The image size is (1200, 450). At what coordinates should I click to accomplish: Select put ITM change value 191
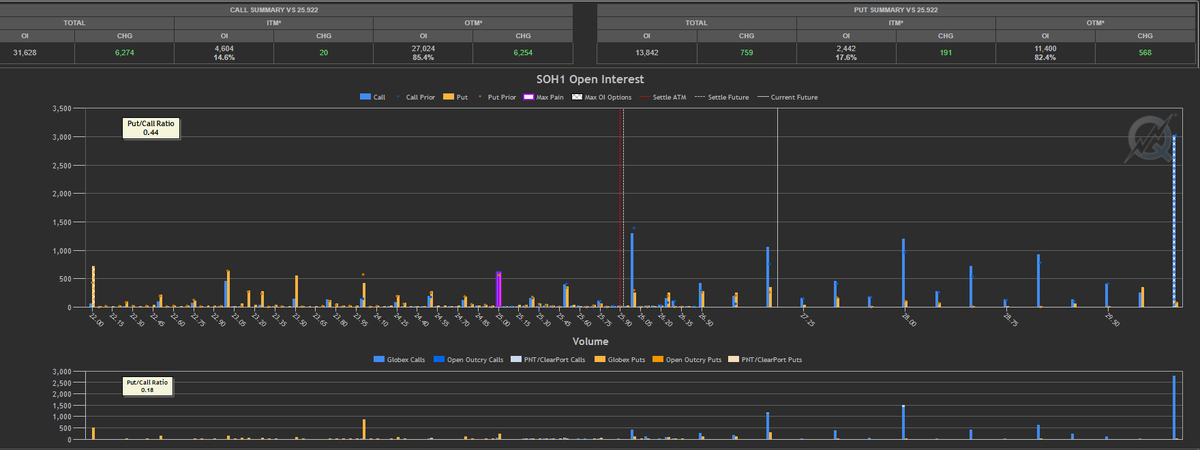pyautogui.click(x=946, y=52)
